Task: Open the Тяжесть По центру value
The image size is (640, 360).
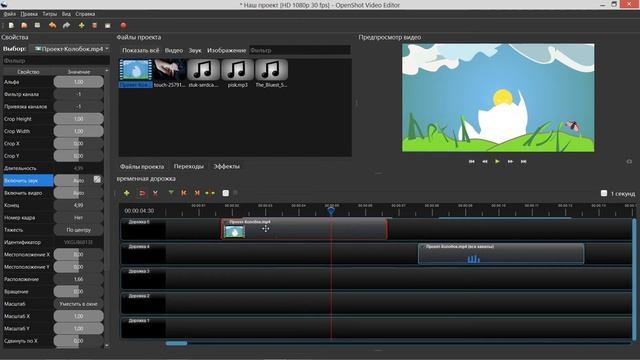Action: 78,230
